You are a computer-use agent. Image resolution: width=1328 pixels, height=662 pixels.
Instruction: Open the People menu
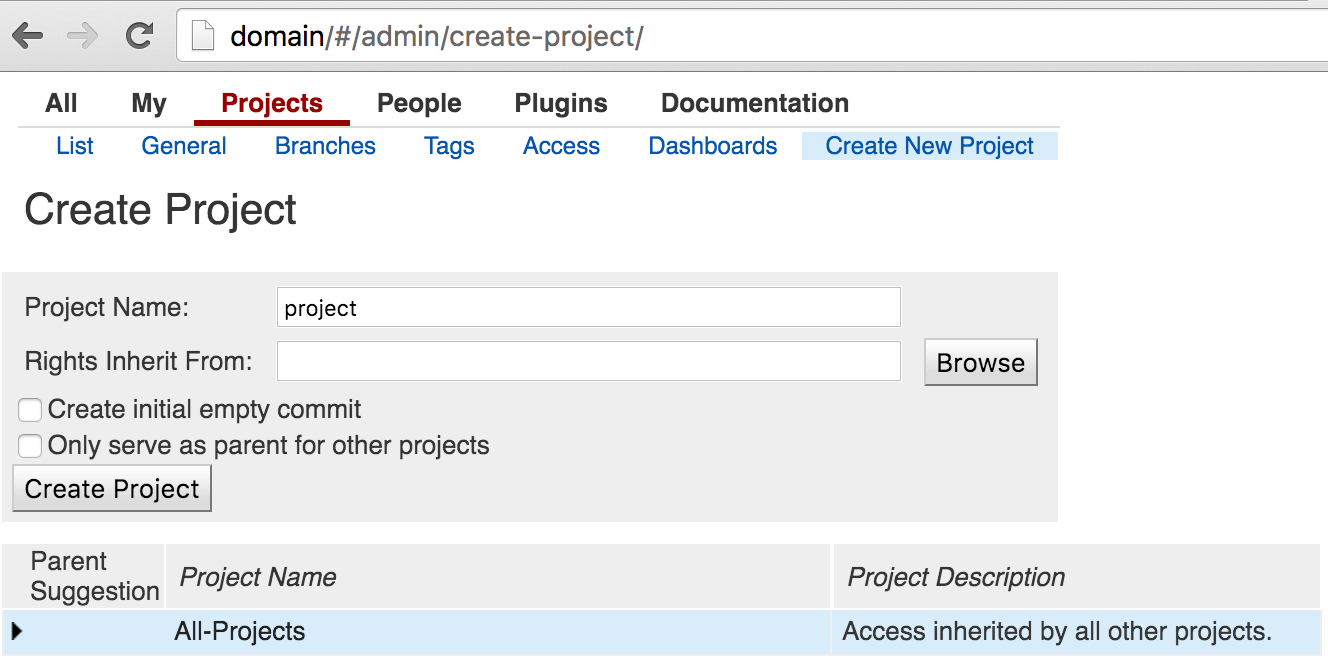point(419,103)
